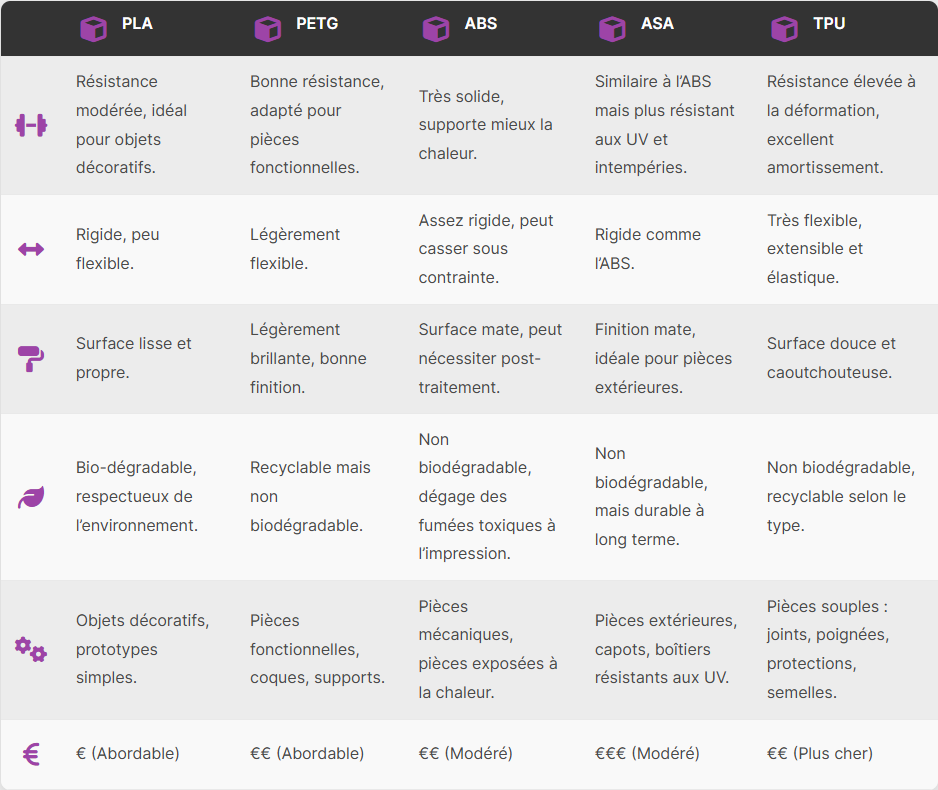
Task: Click 'Rigide comme l'ABS.' cell
Action: click(647, 249)
